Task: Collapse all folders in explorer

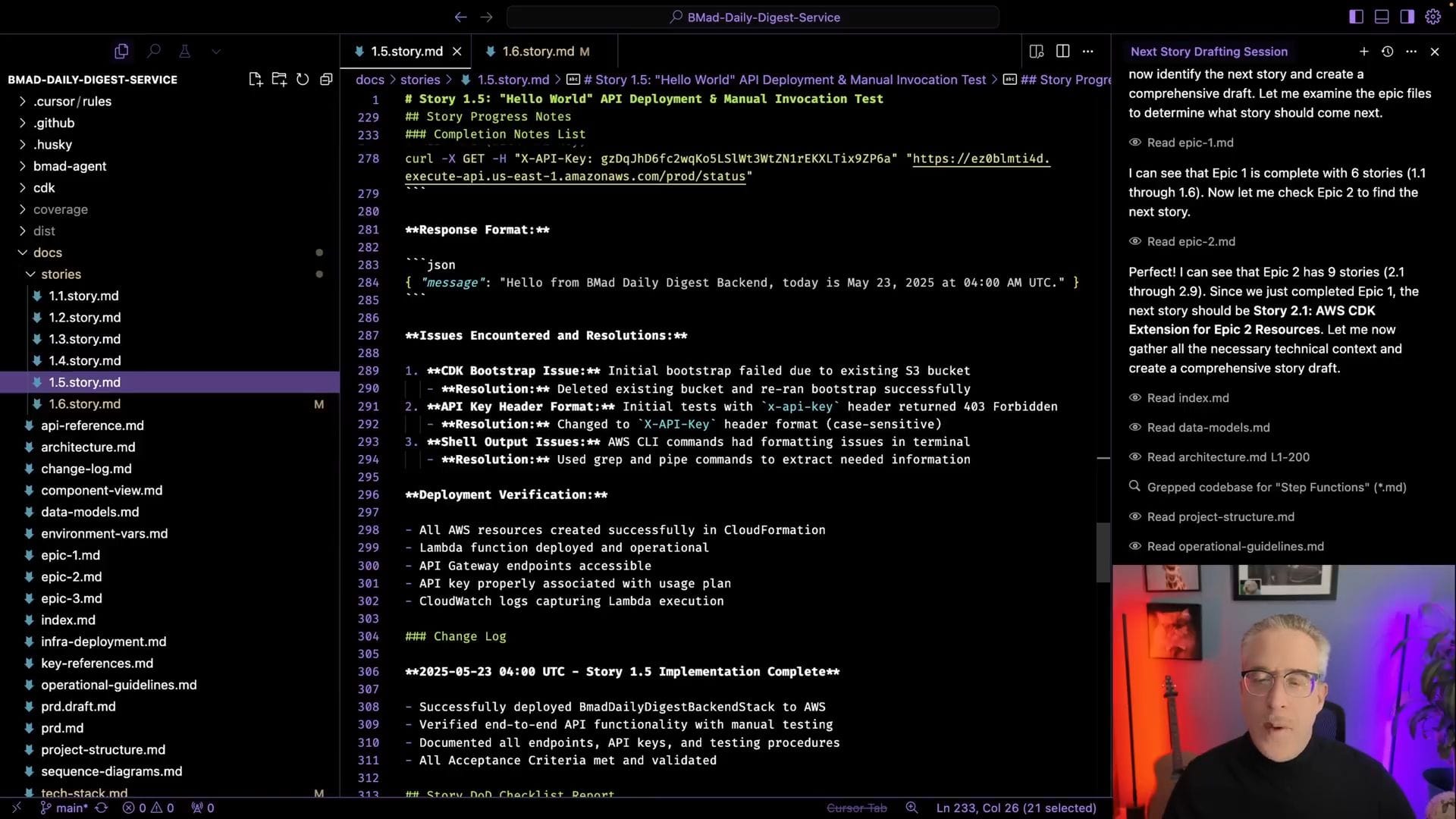Action: coord(326,80)
